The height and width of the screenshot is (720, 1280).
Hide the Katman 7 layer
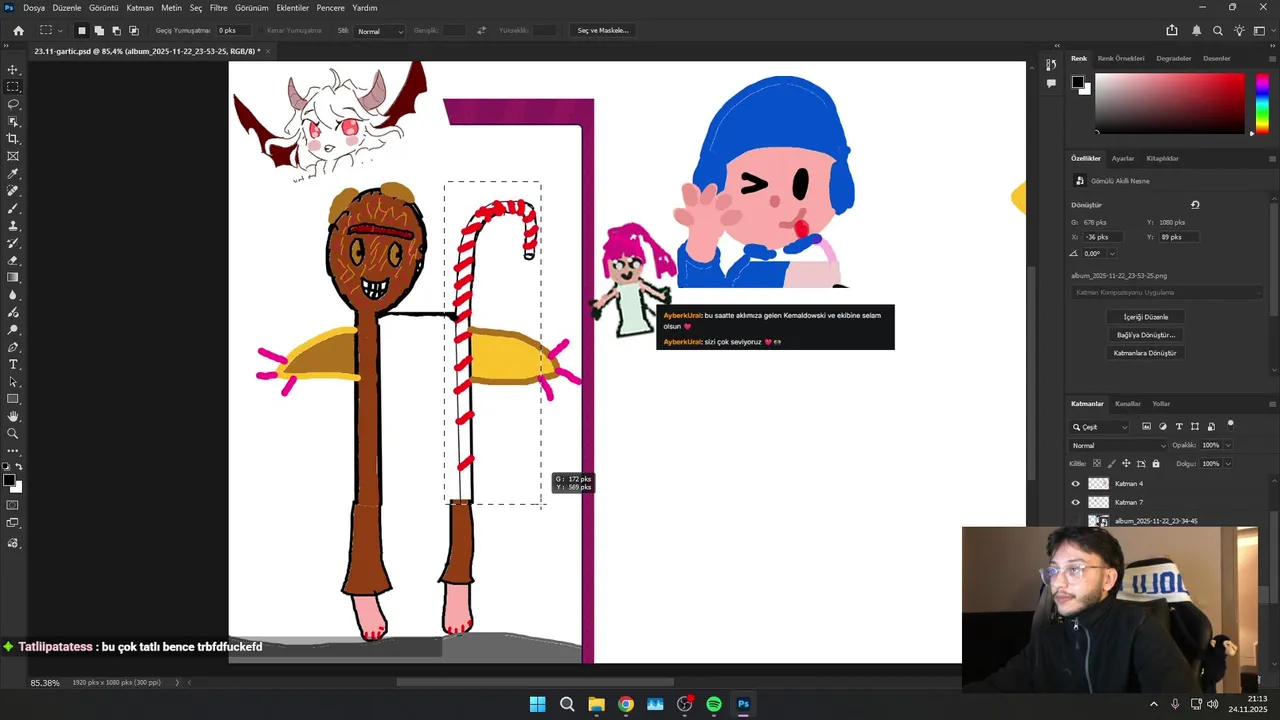[1076, 502]
